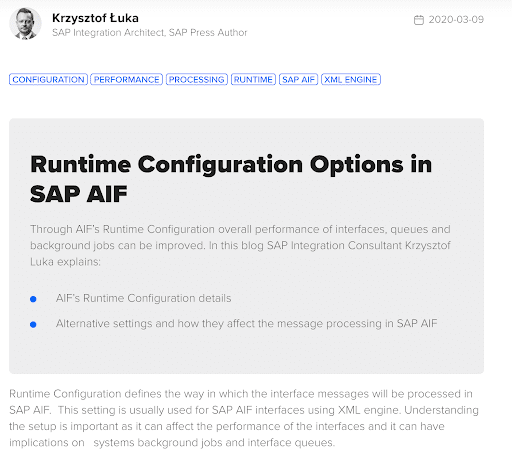Viewport: 512px width, 454px height.
Task: Open the PROCESSING tag
Action: 197,79
